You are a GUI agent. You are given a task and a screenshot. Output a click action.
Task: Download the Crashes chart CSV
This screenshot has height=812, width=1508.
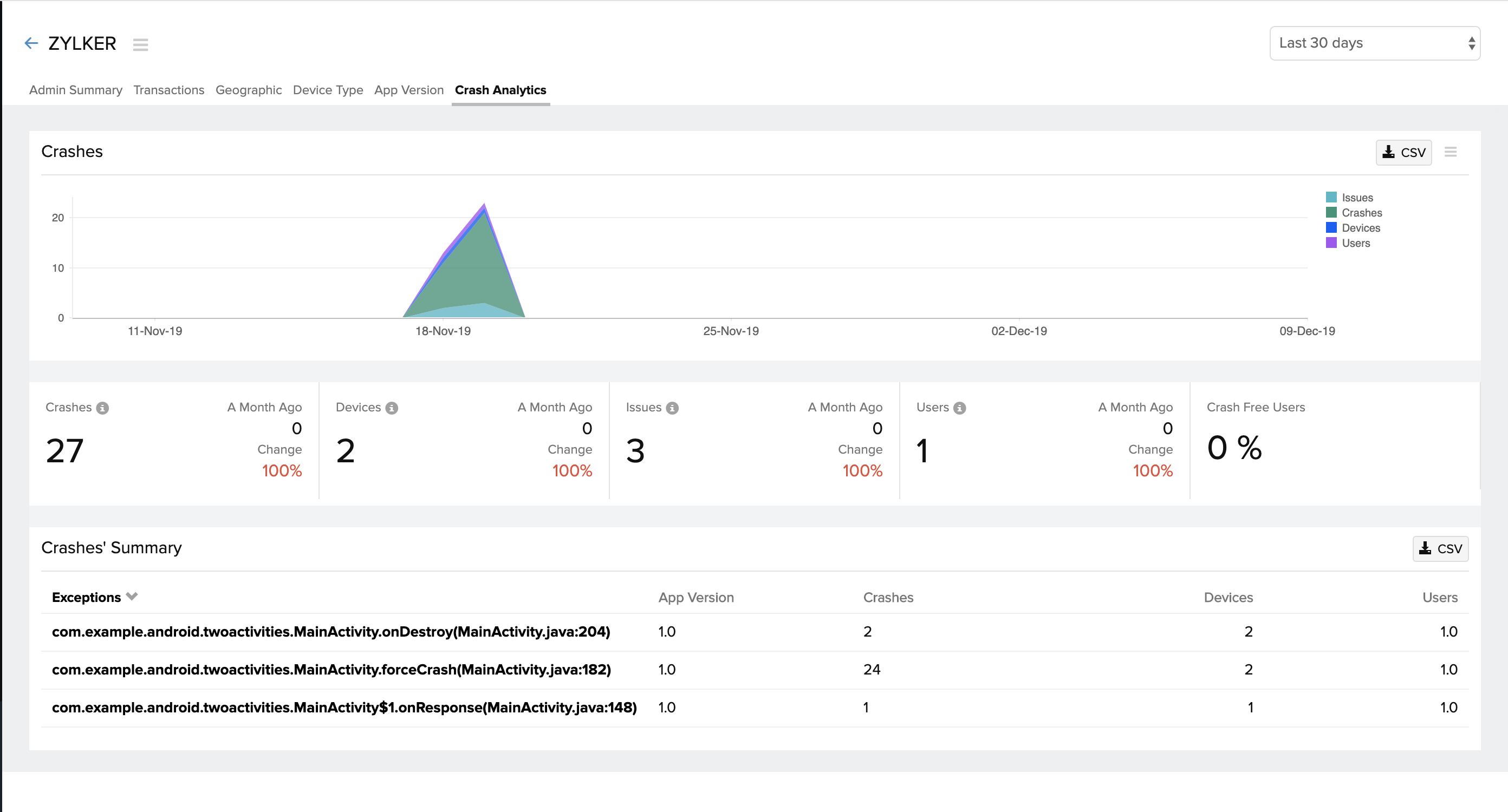point(1403,153)
